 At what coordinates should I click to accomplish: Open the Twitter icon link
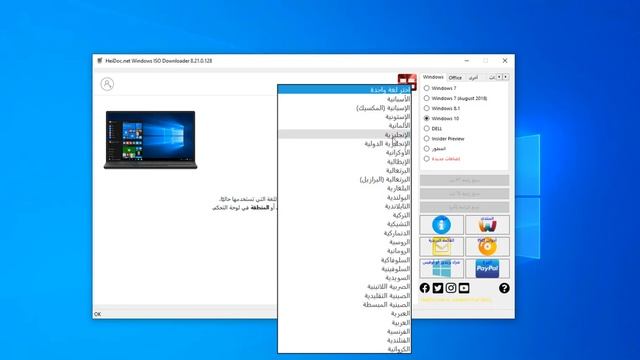pyautogui.click(x=438, y=288)
